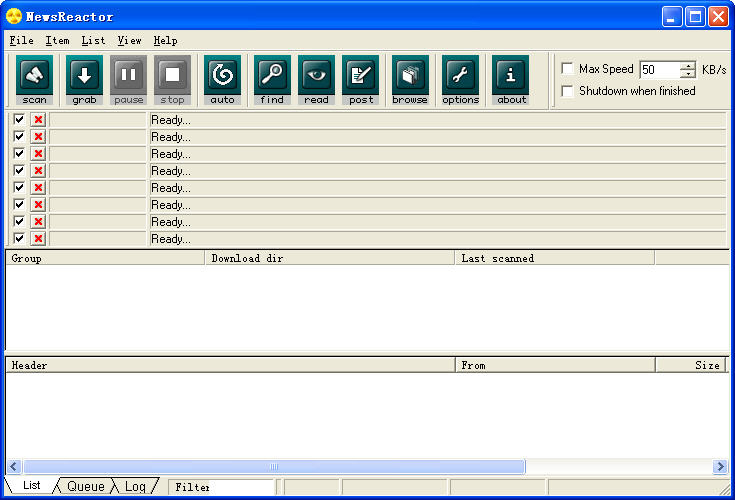
Task: Switch to the Log tab
Action: tap(135, 486)
